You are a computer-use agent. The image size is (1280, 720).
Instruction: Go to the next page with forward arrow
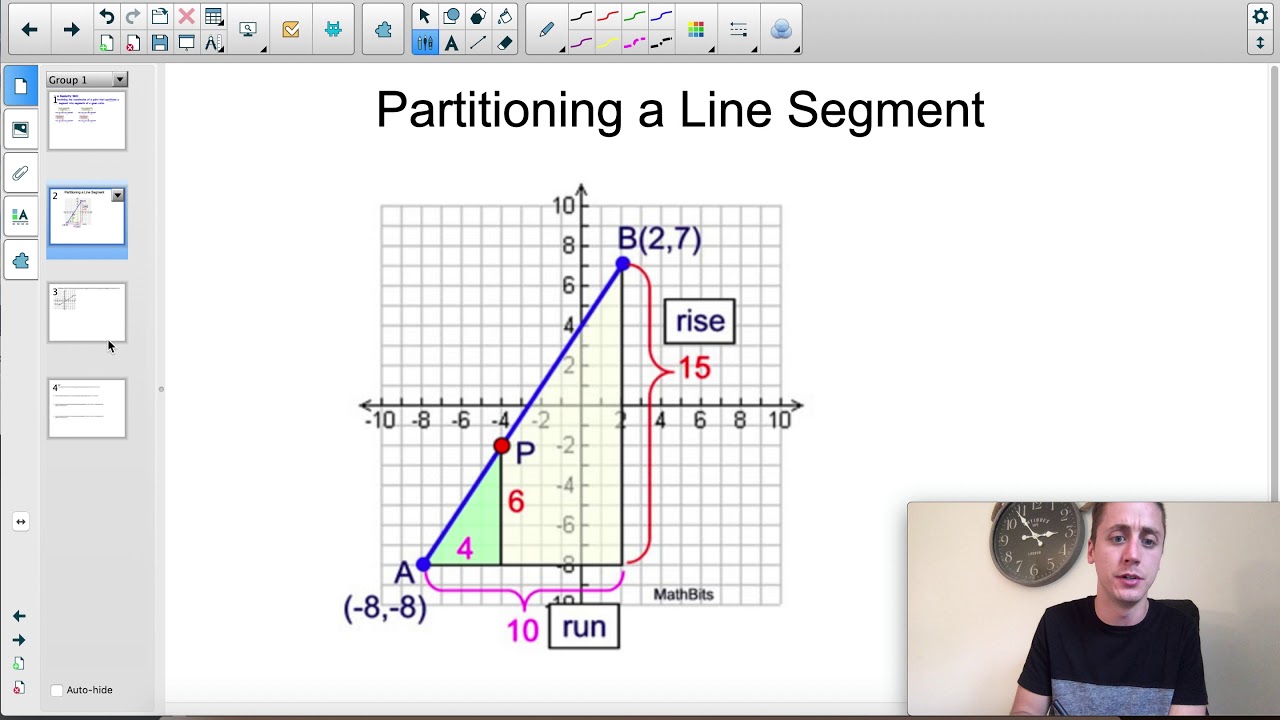[71, 30]
